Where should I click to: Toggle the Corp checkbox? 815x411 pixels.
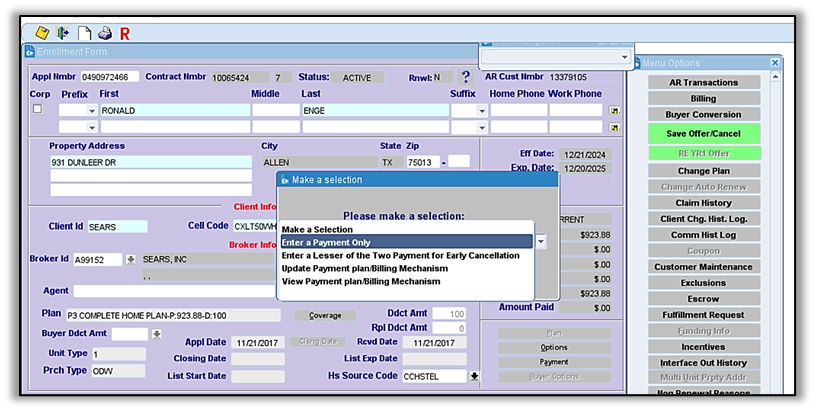[38, 109]
